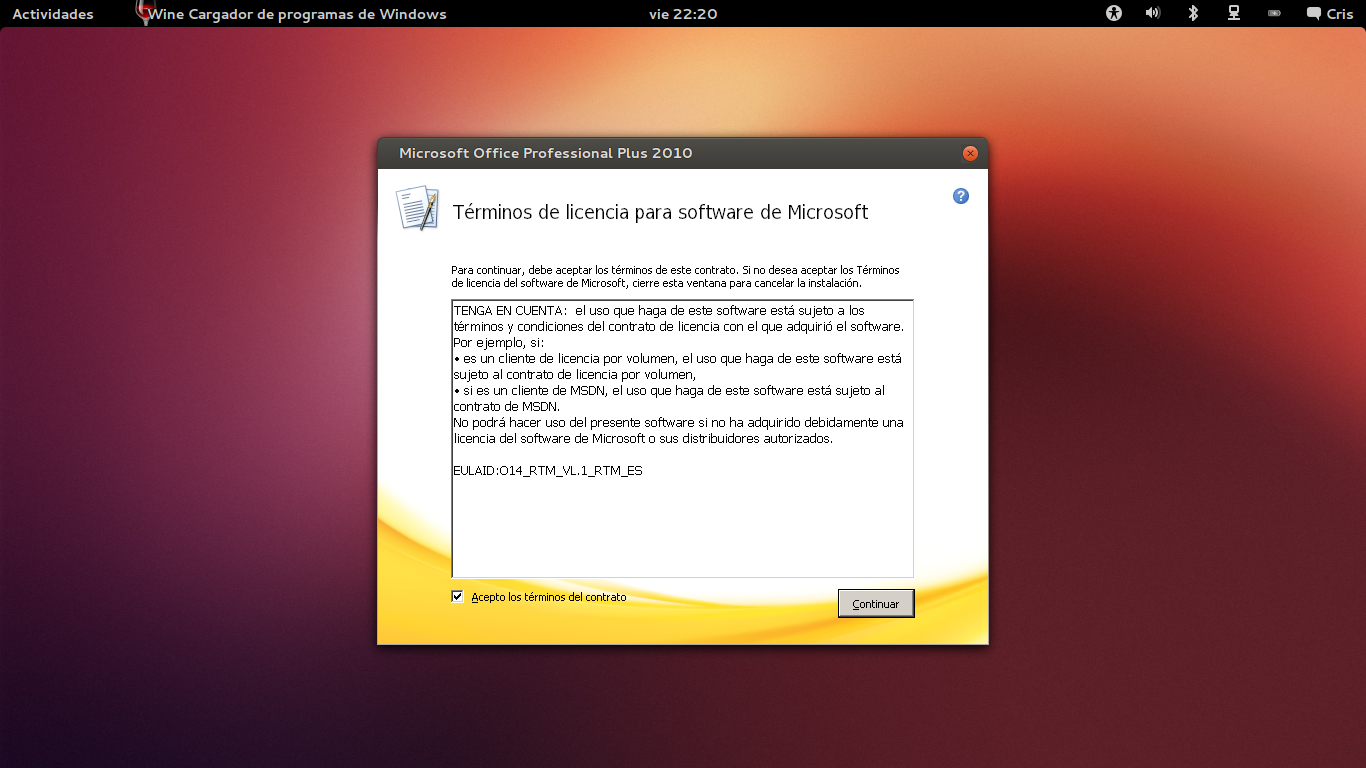The width and height of the screenshot is (1366, 768).
Task: Open the volume control icon
Action: (x=1153, y=13)
